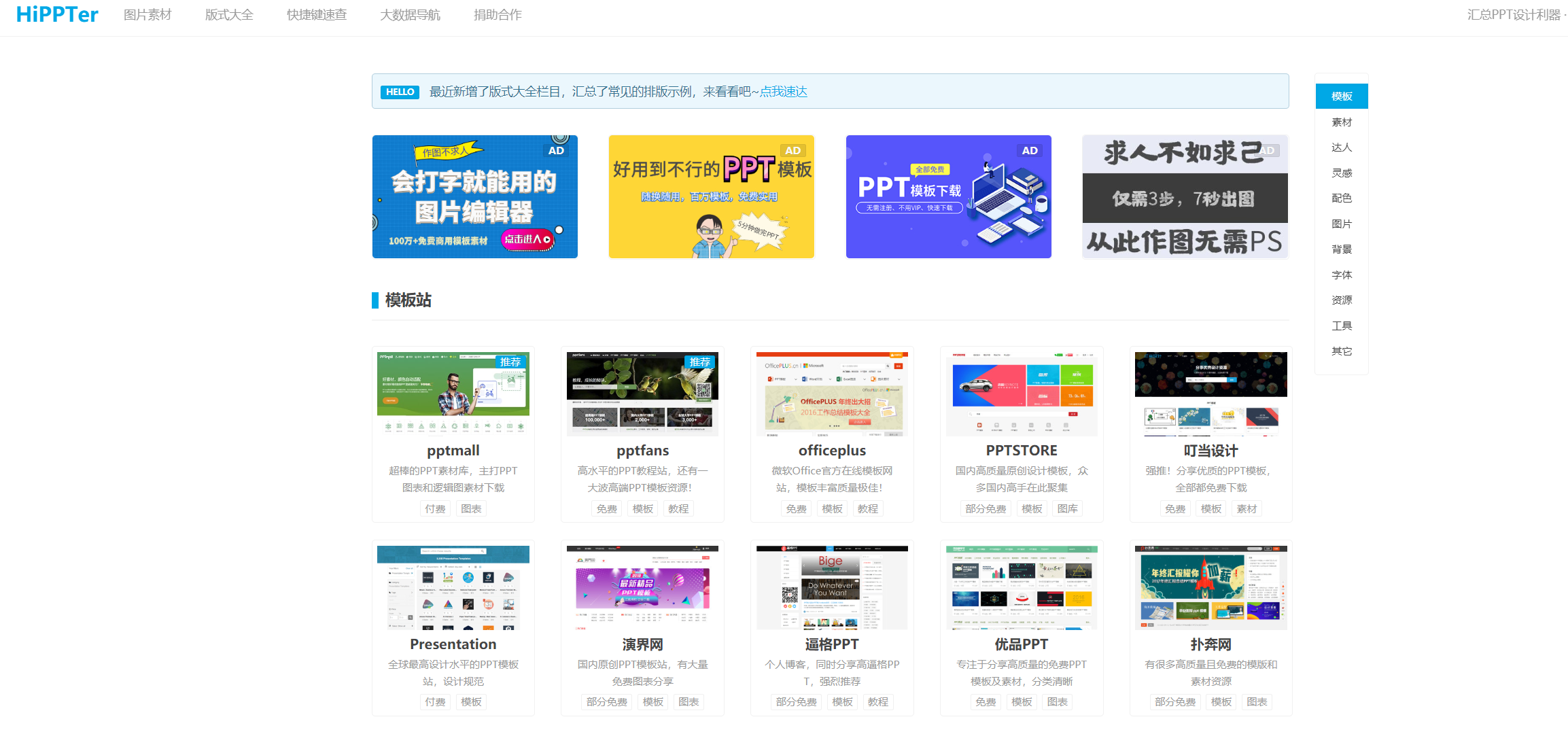Image resolution: width=1568 pixels, height=732 pixels.
Task: Open the 扑奔网 site thumbnail
Action: [1211, 587]
